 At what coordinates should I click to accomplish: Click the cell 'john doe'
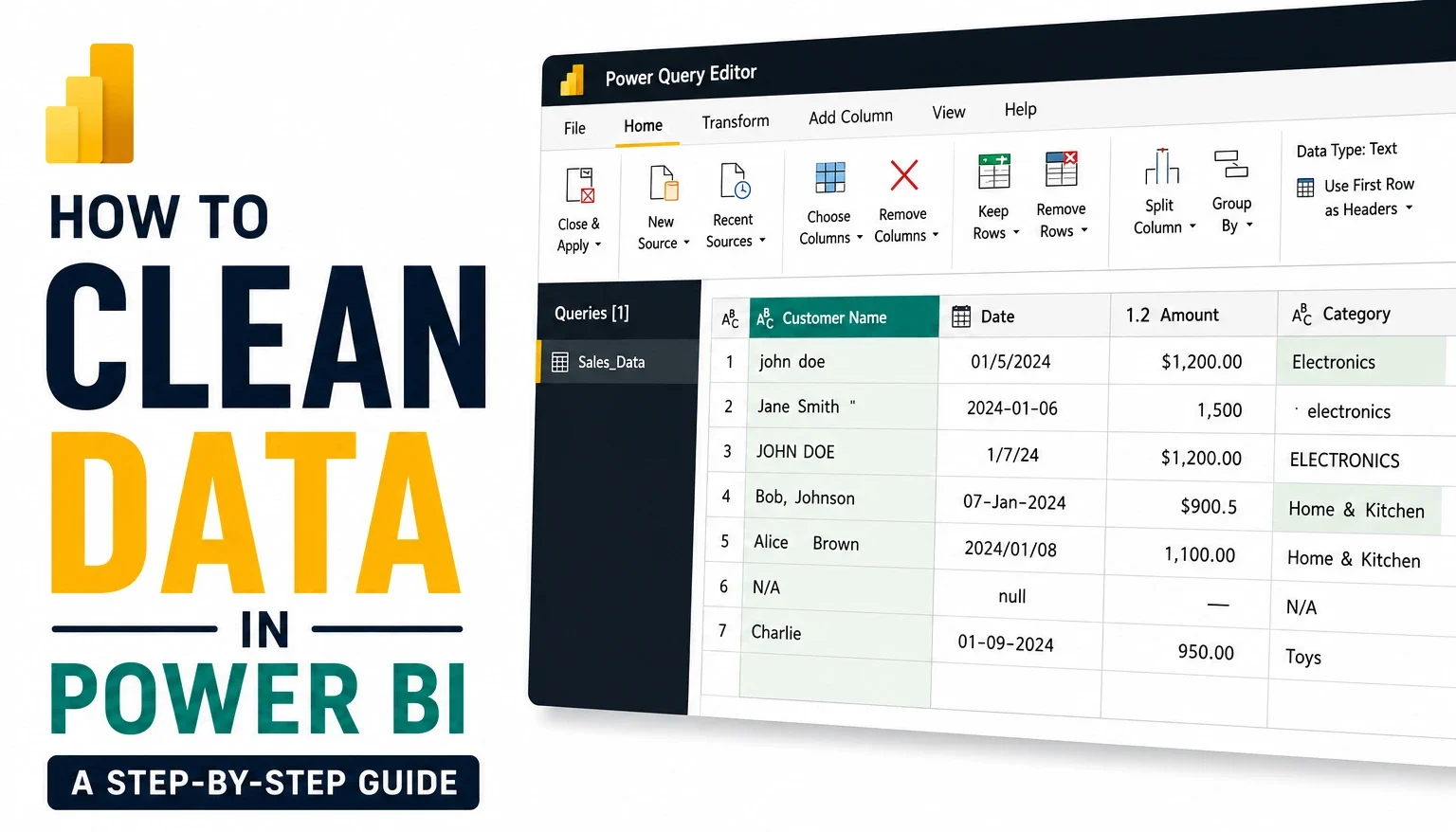(x=842, y=361)
